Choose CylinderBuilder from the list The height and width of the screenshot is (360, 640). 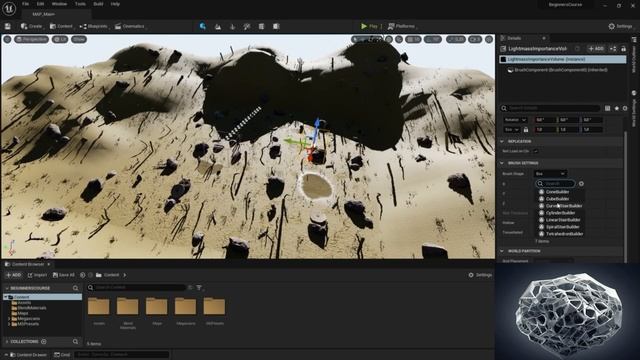560,213
